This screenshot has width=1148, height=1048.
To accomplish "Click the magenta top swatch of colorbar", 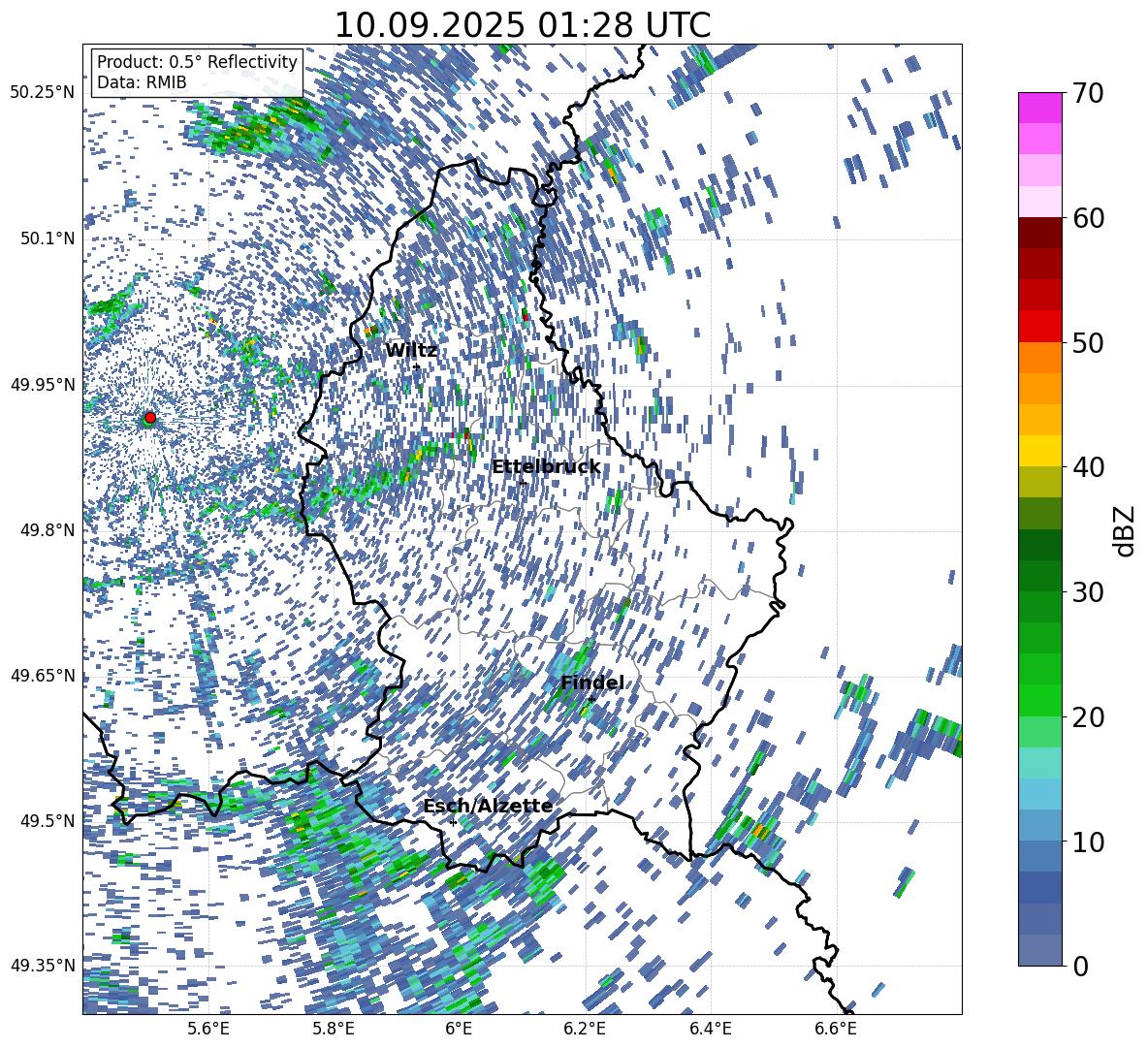I will (x=1039, y=108).
